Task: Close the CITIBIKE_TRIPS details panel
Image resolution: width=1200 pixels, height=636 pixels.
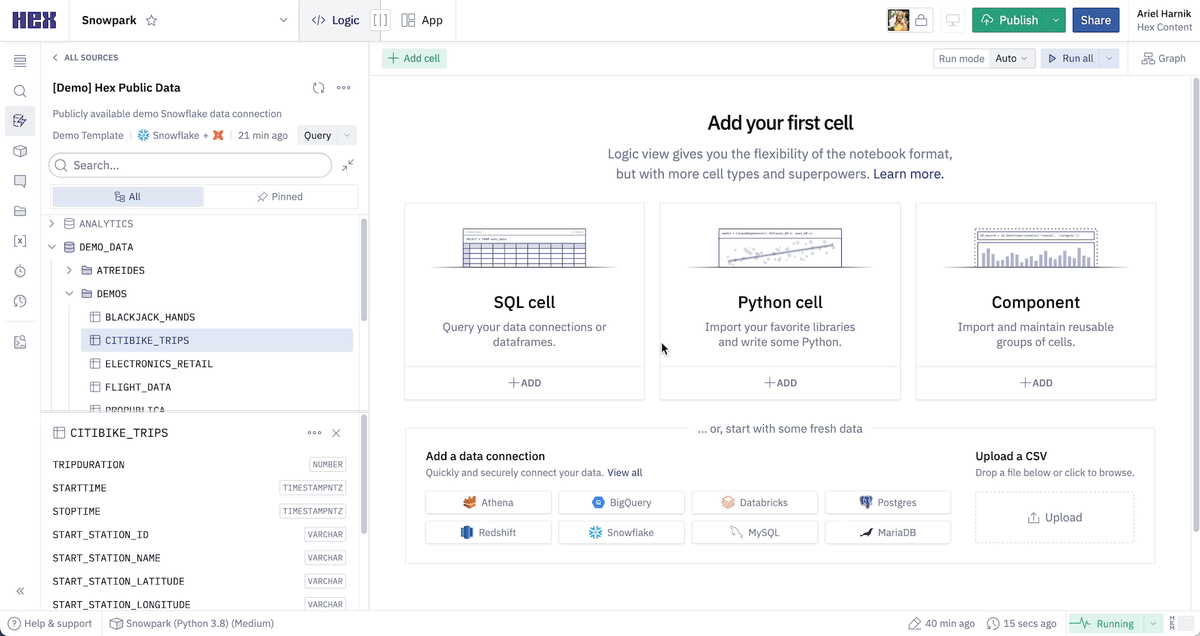Action: tap(336, 433)
